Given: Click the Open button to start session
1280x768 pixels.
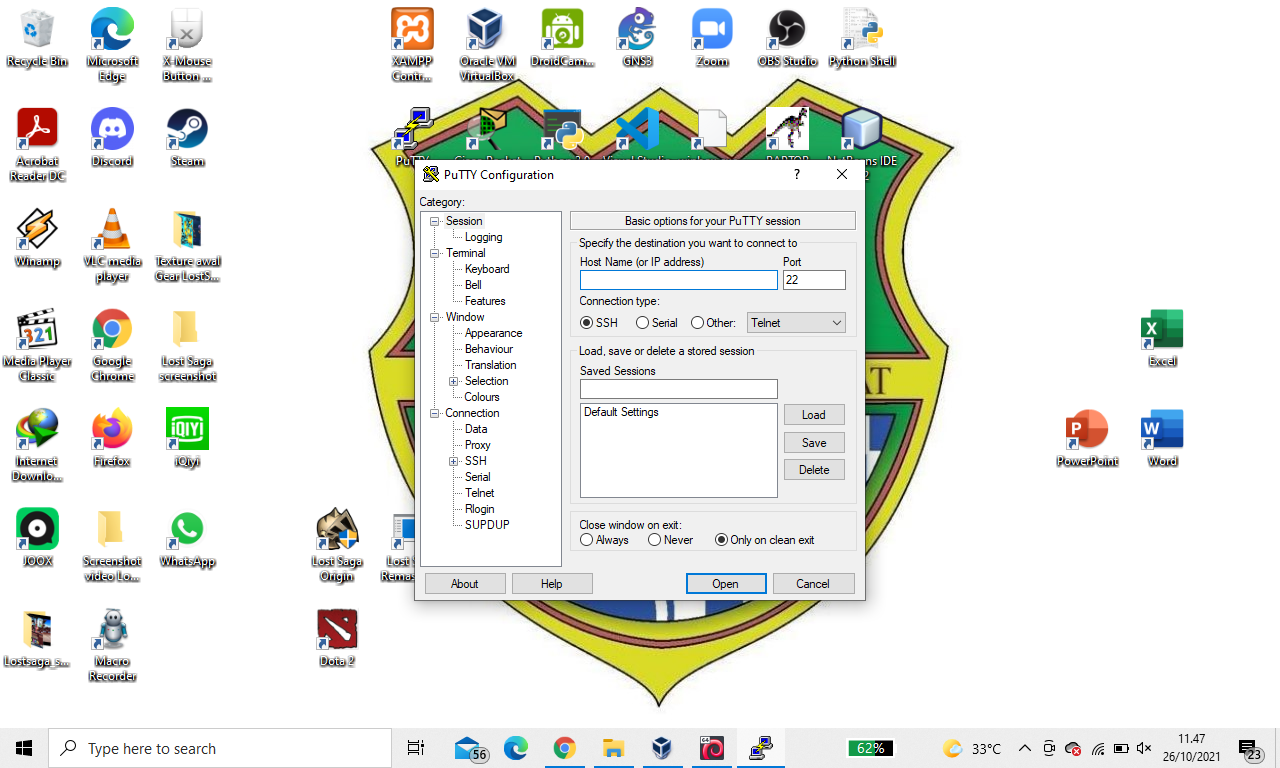Looking at the screenshot, I should point(726,584).
